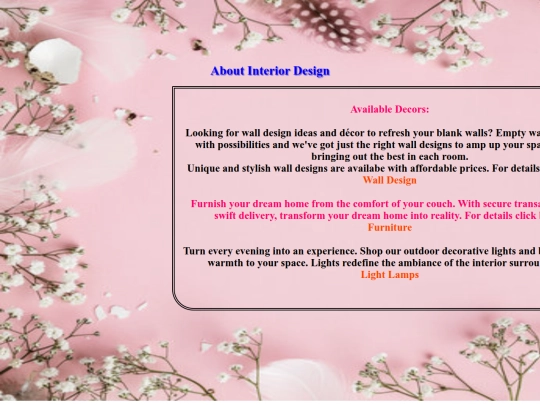Click the line starting 'Looking for wall design ideas'
Image resolution: width=540 pixels, height=405 pixels.
click(363, 133)
